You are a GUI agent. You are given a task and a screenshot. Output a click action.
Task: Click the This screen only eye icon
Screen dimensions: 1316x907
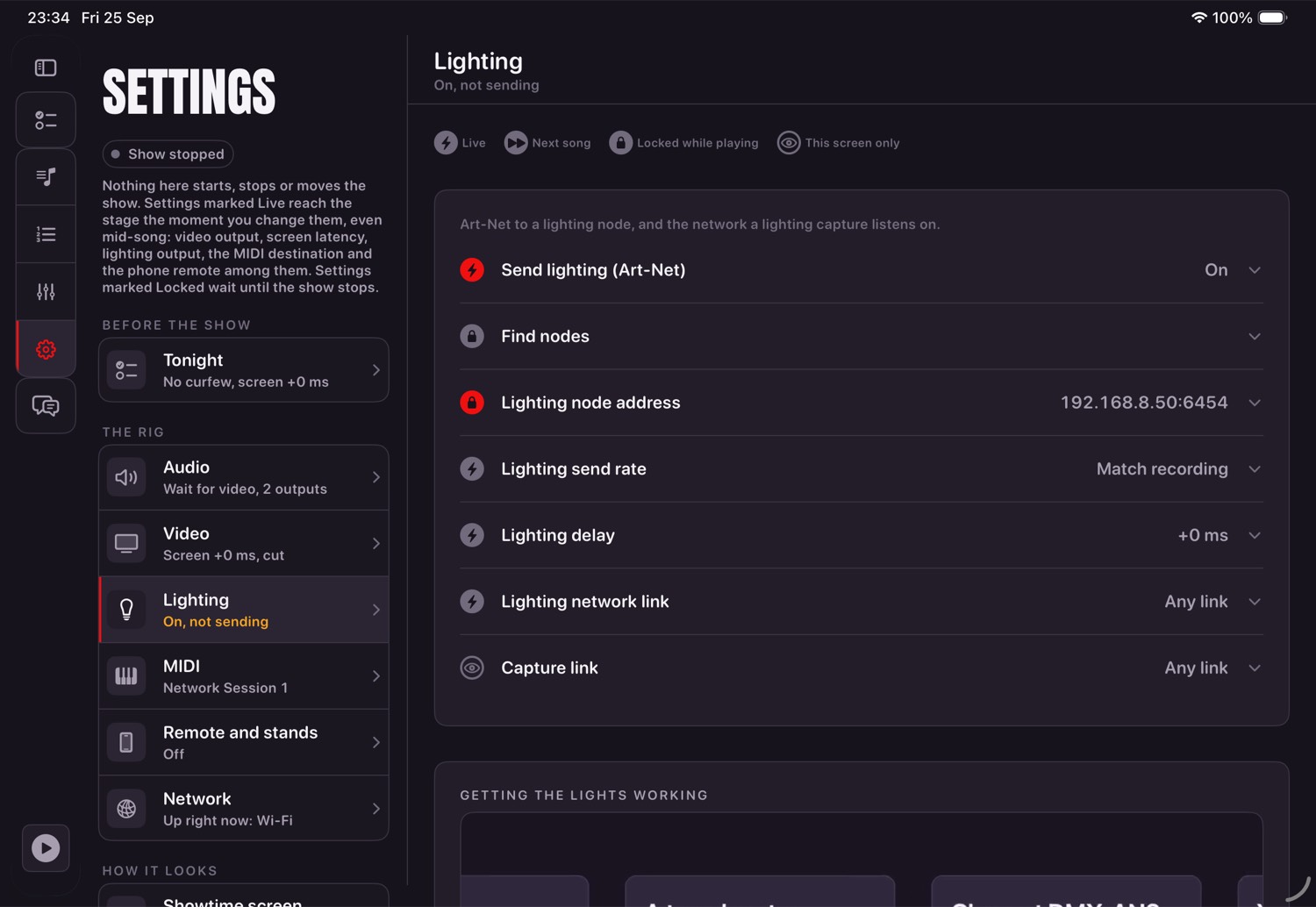(789, 143)
